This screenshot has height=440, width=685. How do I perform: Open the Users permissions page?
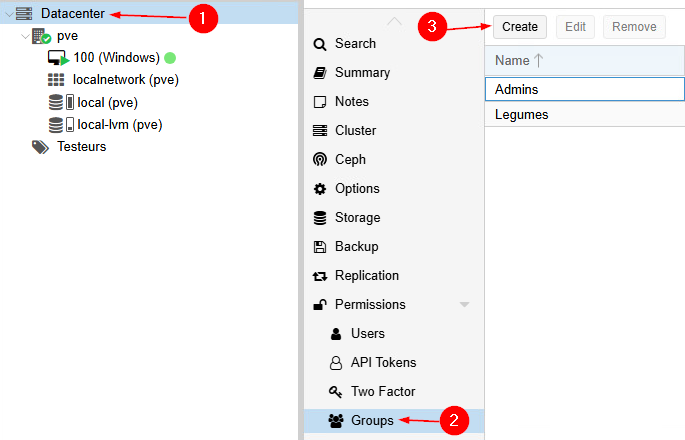367,334
